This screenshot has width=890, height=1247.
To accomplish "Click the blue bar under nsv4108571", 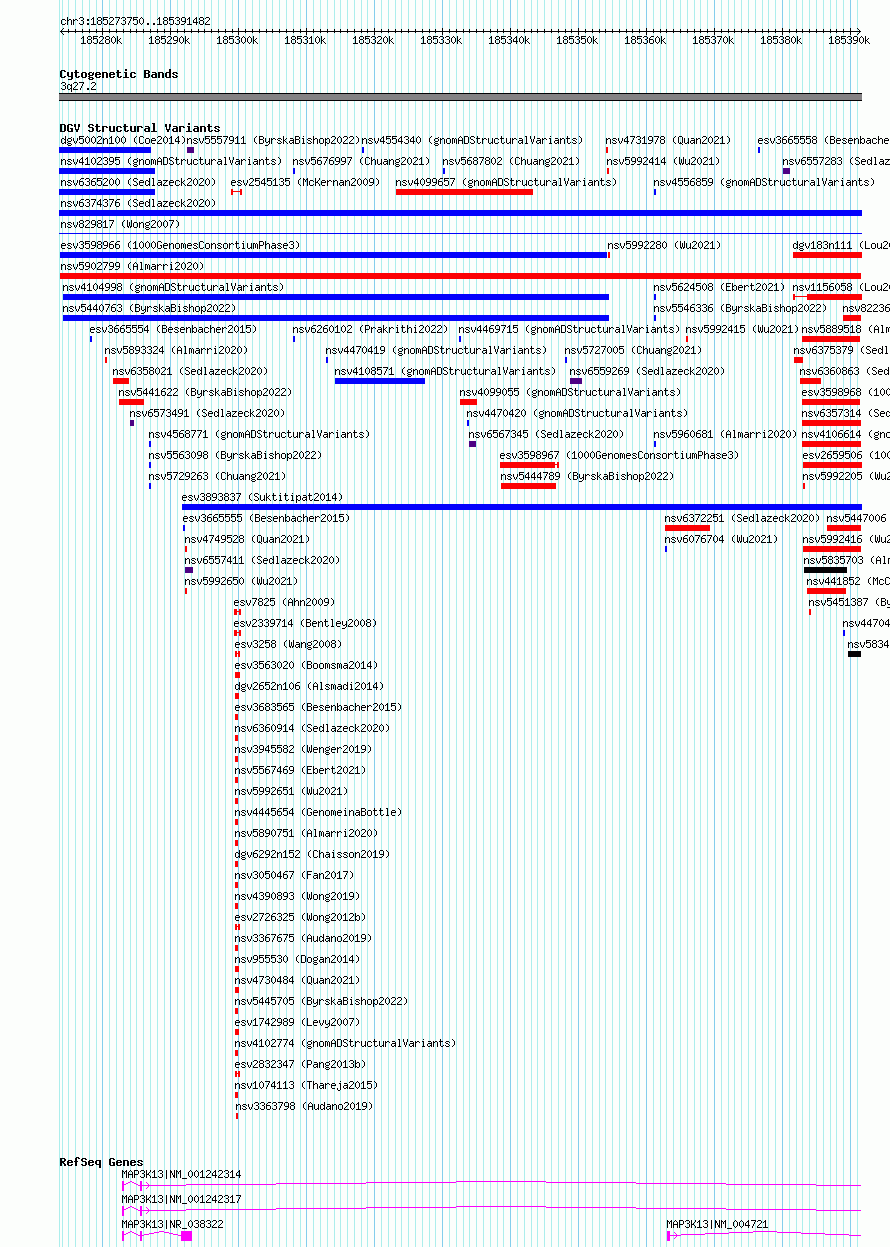I will click(x=380, y=381).
